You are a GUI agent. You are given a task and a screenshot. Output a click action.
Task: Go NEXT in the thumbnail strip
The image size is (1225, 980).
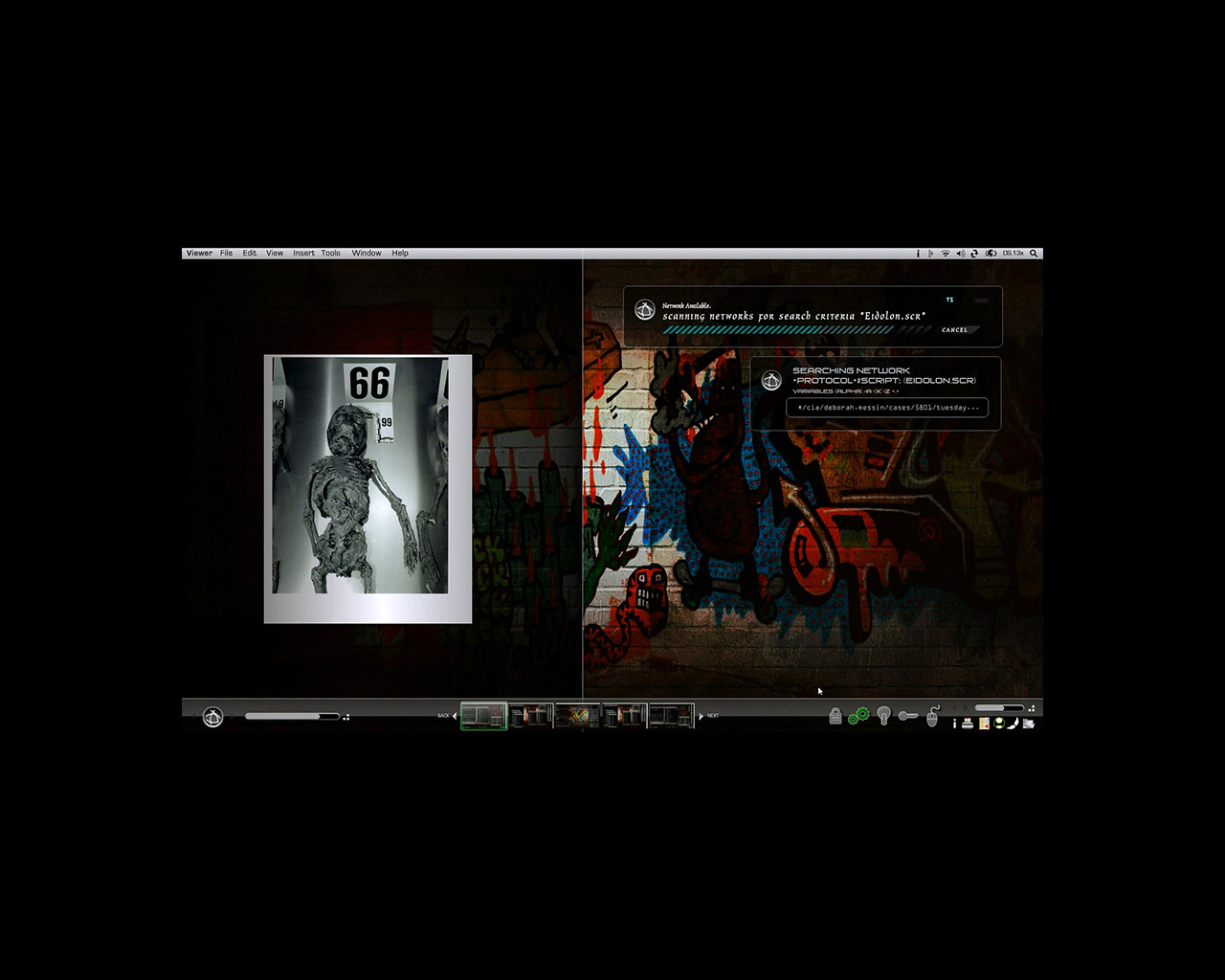point(710,716)
